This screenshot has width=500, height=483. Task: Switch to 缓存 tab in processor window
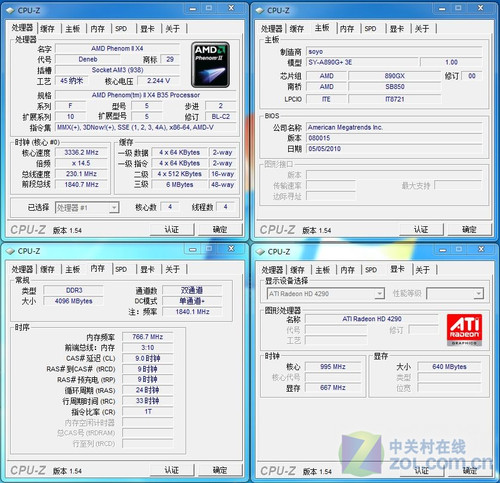pyautogui.click(x=47, y=29)
